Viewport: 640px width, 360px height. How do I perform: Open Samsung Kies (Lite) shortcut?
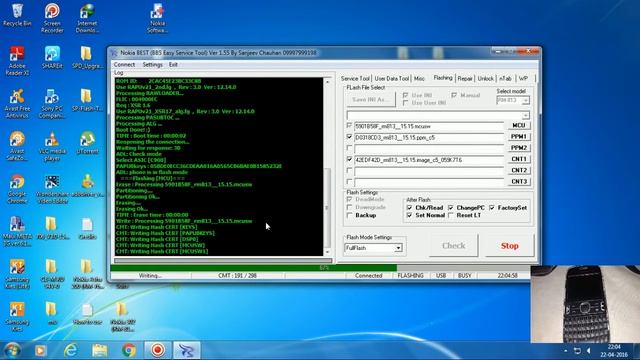click(17, 274)
